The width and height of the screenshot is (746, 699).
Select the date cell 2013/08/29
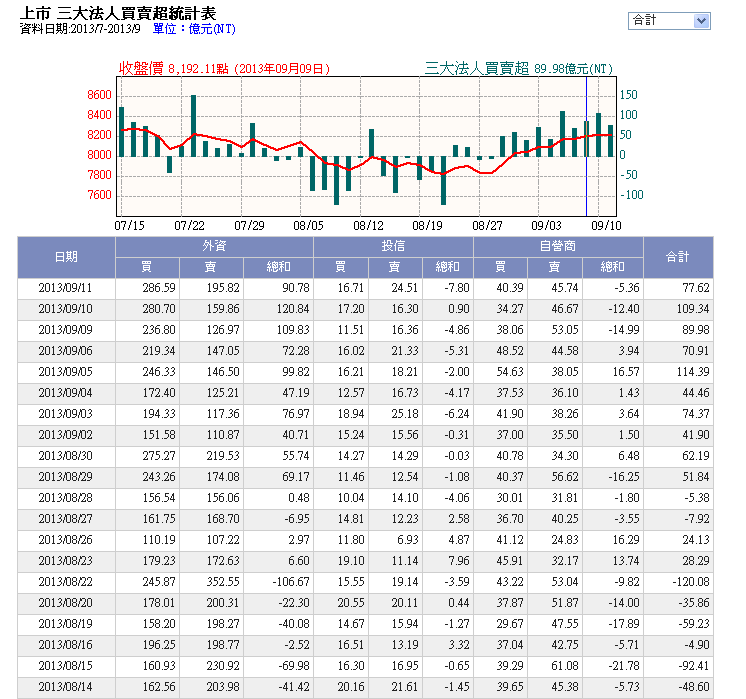tap(66, 477)
